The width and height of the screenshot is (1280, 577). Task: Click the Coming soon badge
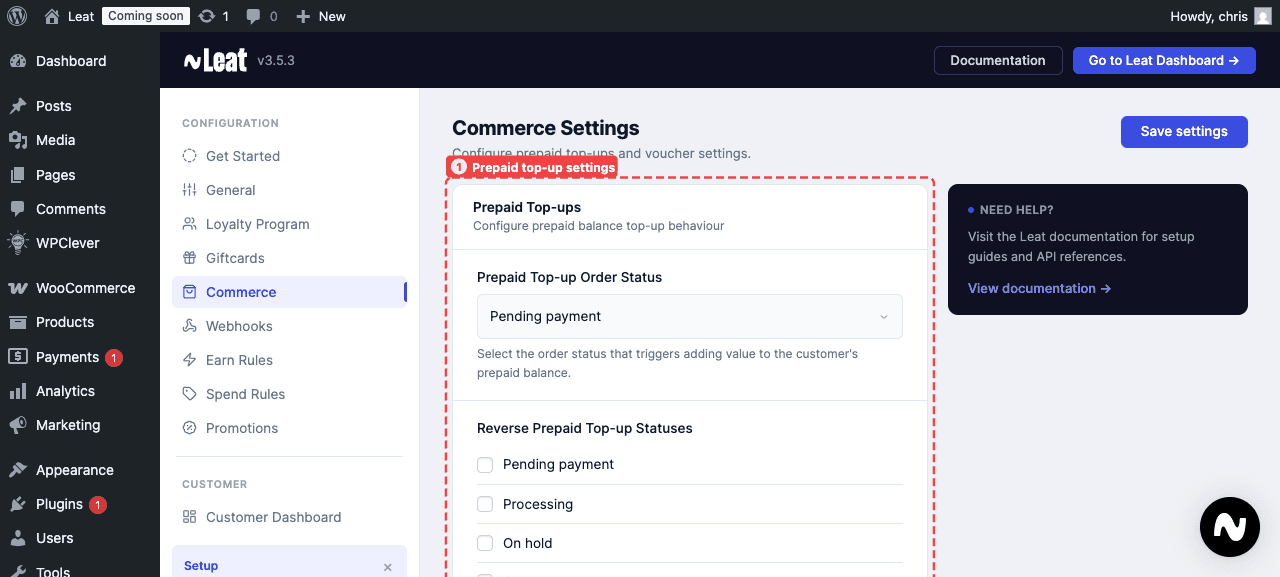146,16
